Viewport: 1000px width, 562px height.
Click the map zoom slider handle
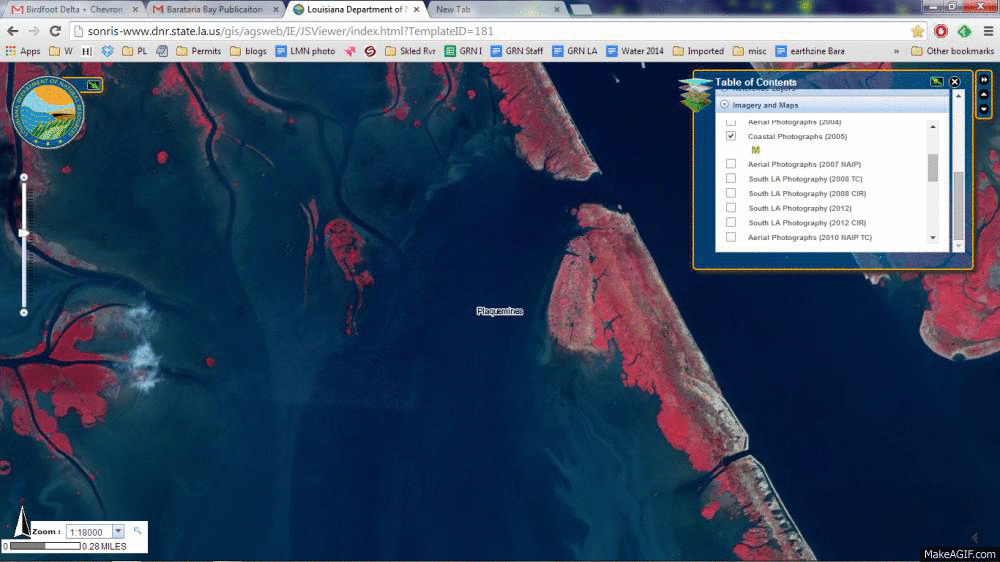24,233
